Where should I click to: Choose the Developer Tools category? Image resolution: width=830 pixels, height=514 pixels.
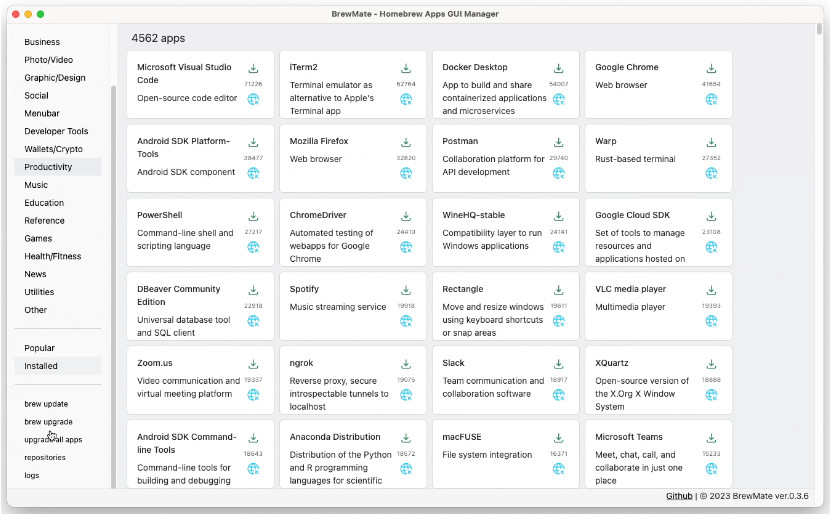56,131
